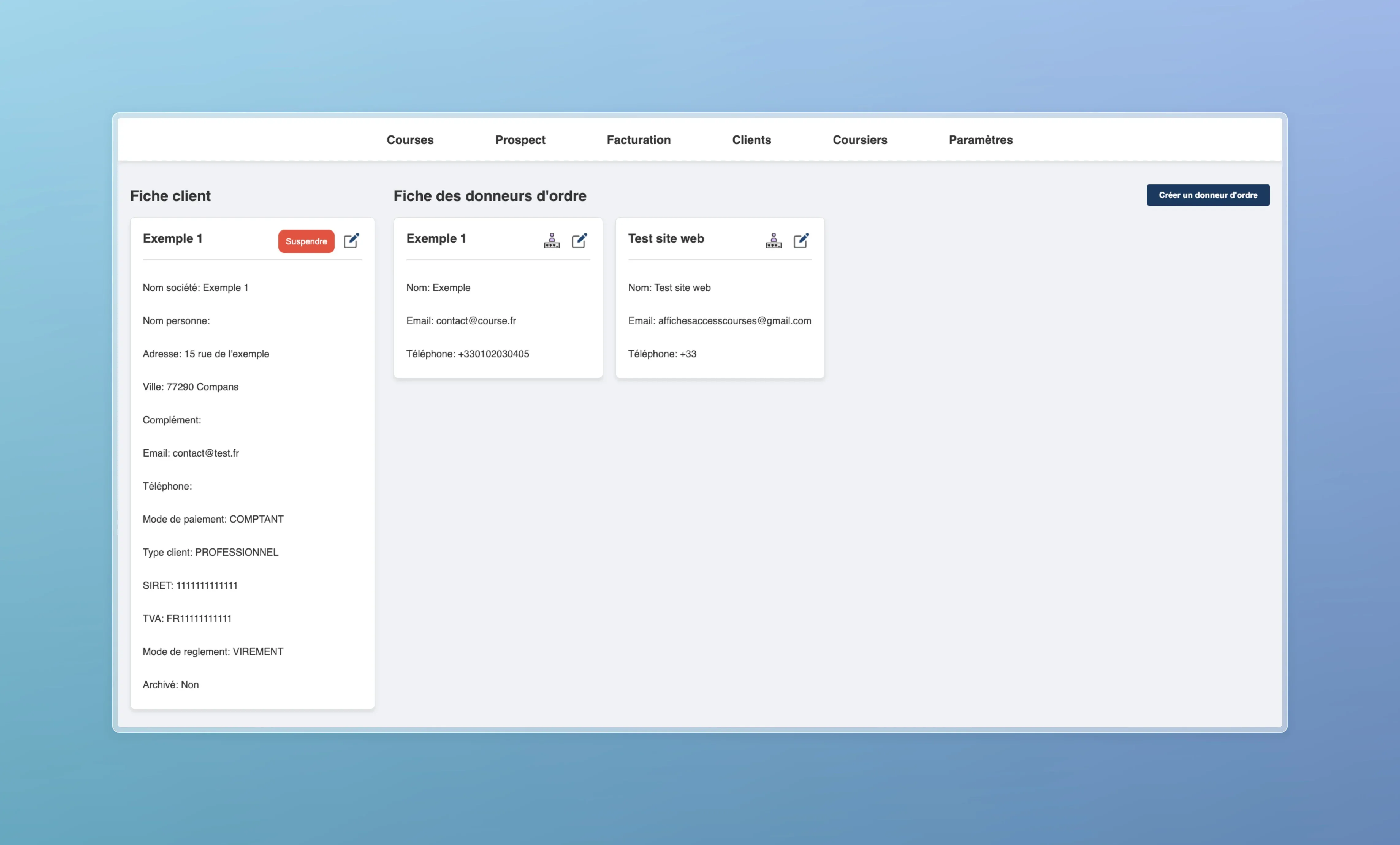This screenshot has height=845, width=1400.
Task: Edit the Test site web card
Action: (801, 241)
